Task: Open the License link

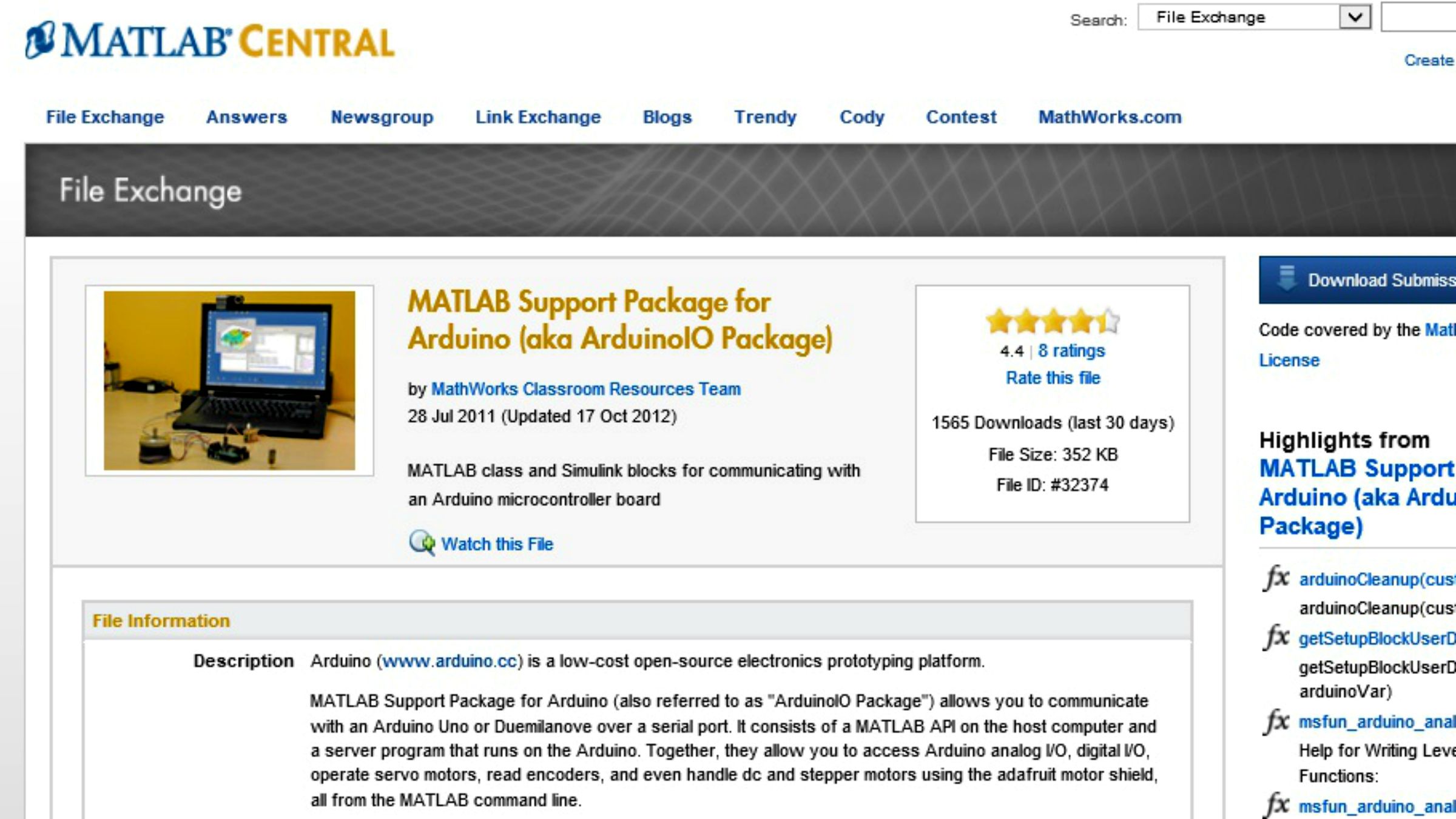Action: pyautogui.click(x=1289, y=360)
